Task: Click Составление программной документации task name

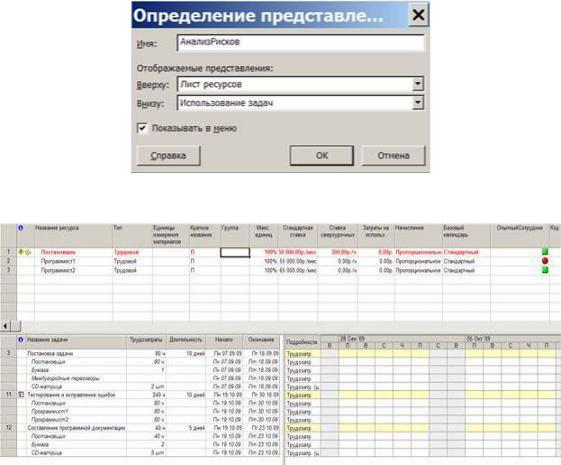Action: pos(77,428)
